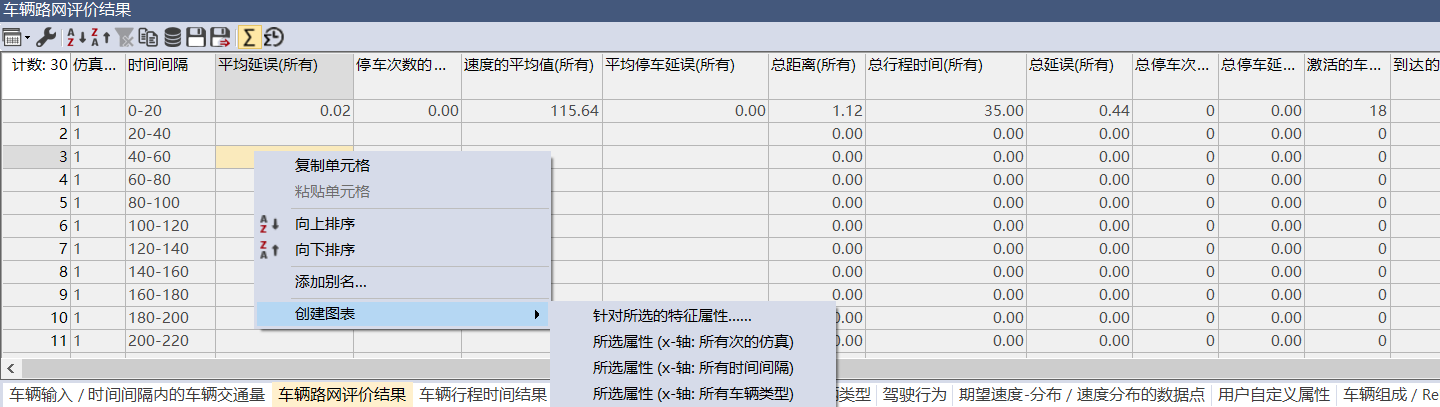
Task: Click the sort ascending A-Z toolbar icon
Action: click(76, 38)
